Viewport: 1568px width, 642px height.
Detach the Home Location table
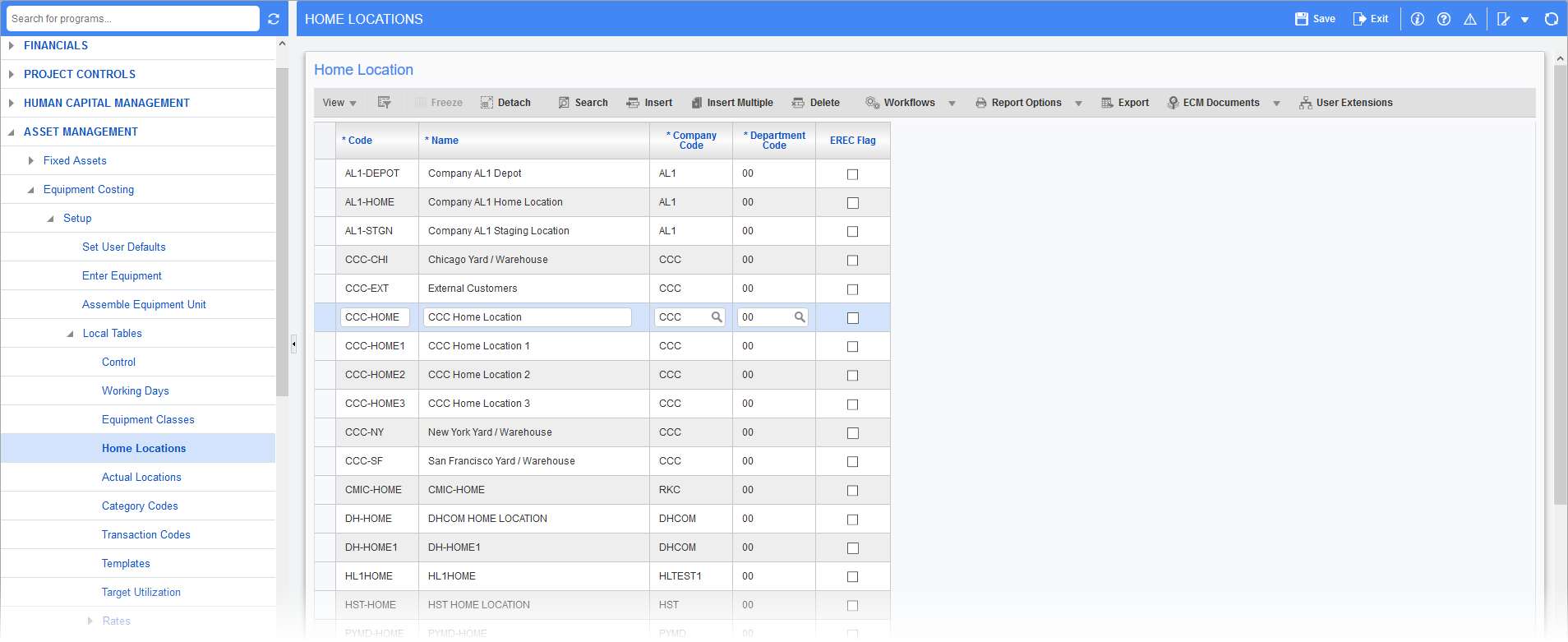[x=505, y=103]
